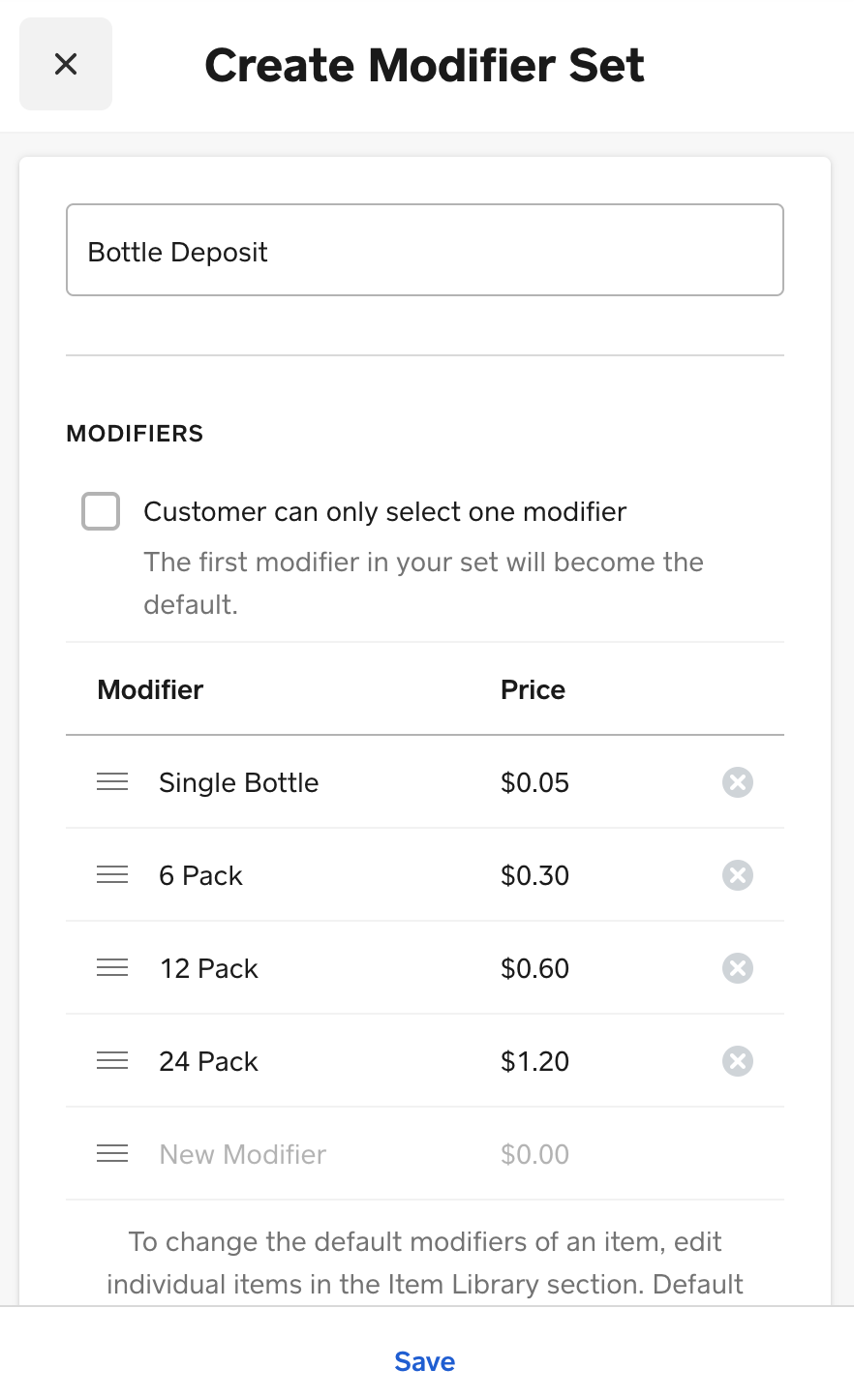Enable customer can only select one modifier
The height and width of the screenshot is (1400, 854).
pyautogui.click(x=101, y=511)
